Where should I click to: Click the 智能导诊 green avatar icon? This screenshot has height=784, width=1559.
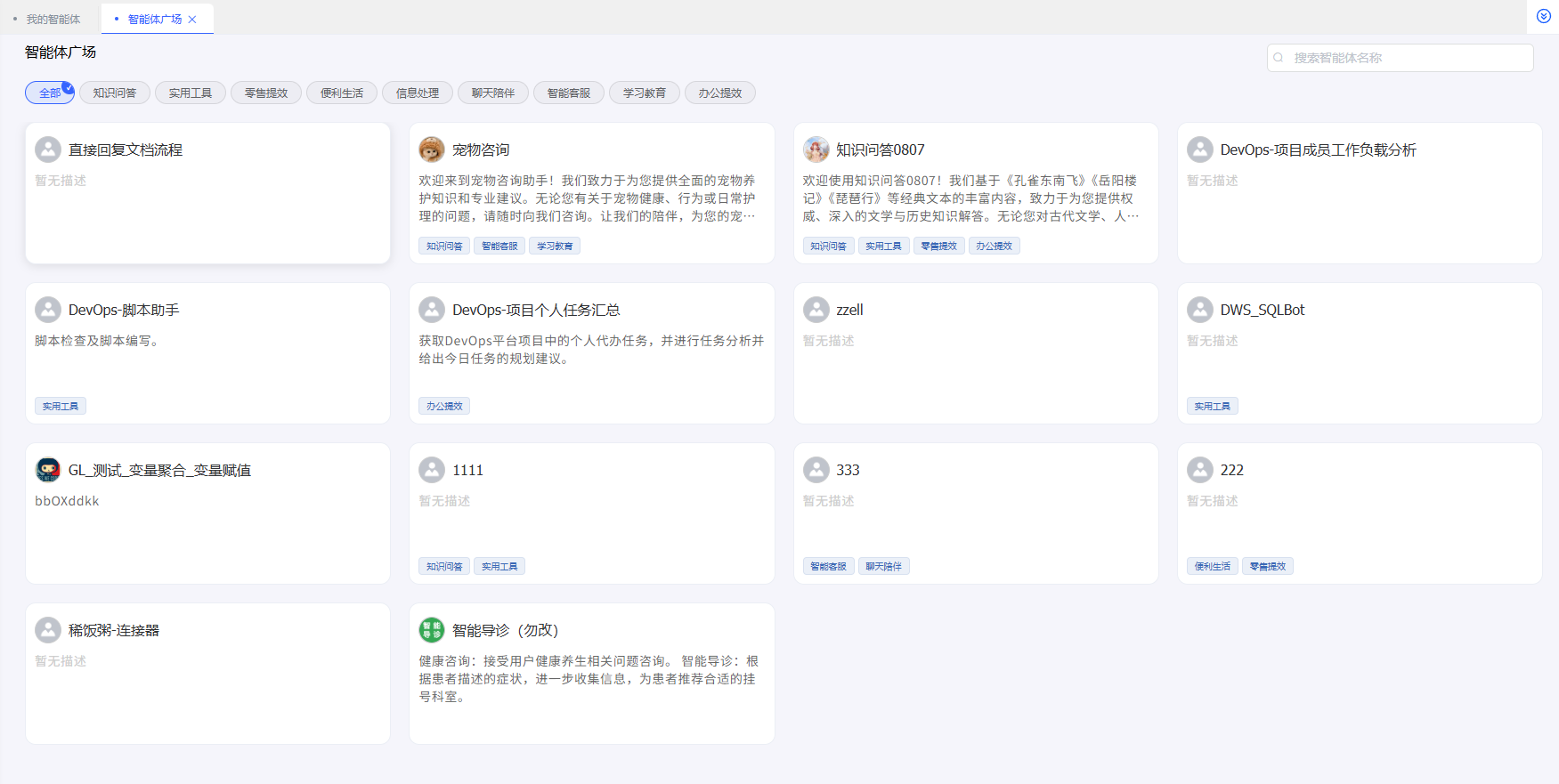tap(432, 630)
